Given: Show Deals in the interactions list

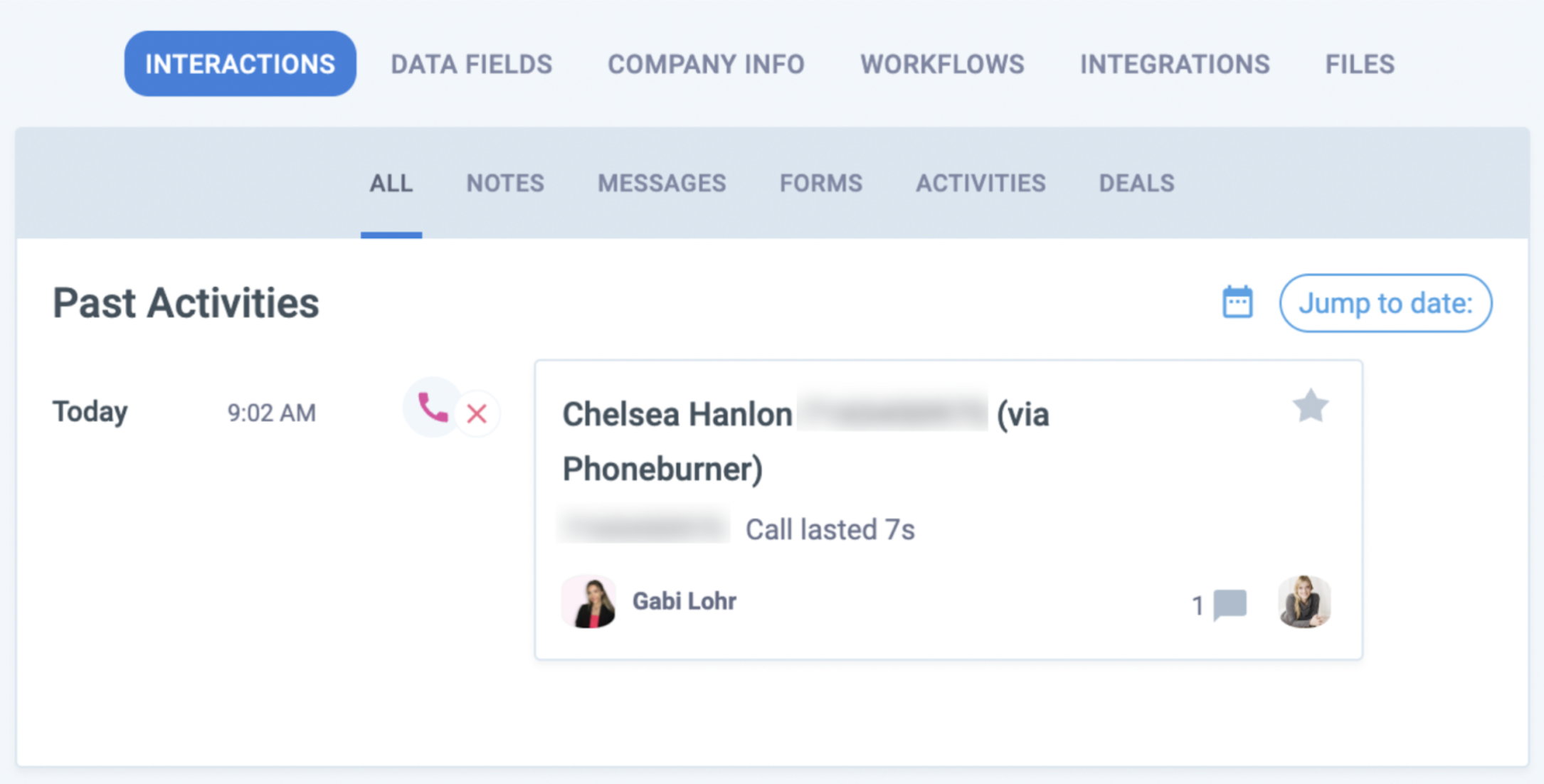Looking at the screenshot, I should pos(1136,184).
